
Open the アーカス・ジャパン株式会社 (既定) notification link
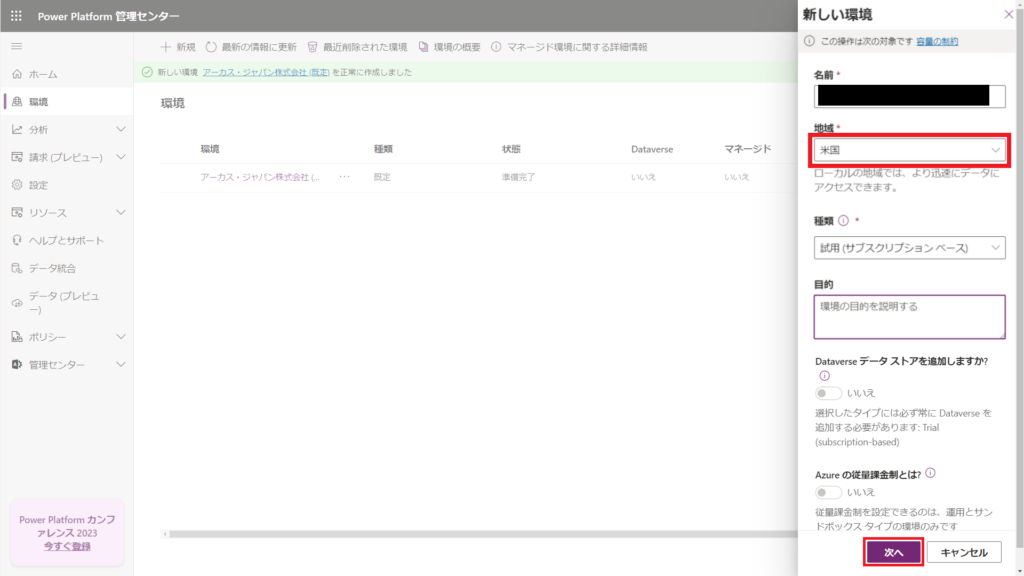pos(266,72)
